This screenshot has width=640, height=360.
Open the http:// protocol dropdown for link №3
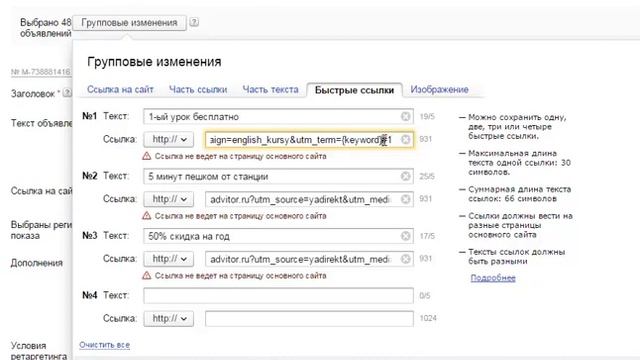[x=169, y=259]
